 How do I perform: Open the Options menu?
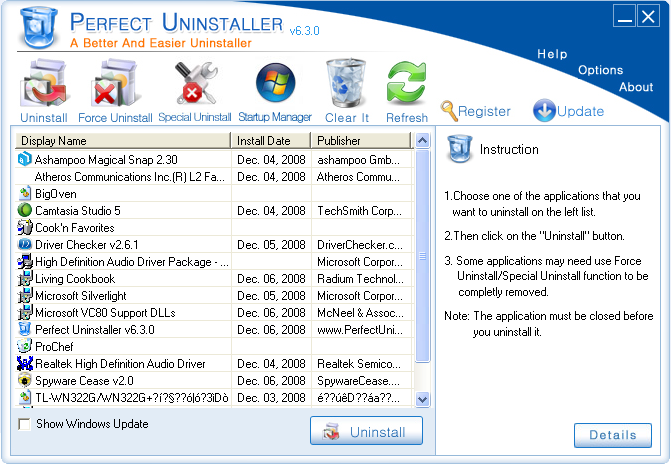point(600,70)
